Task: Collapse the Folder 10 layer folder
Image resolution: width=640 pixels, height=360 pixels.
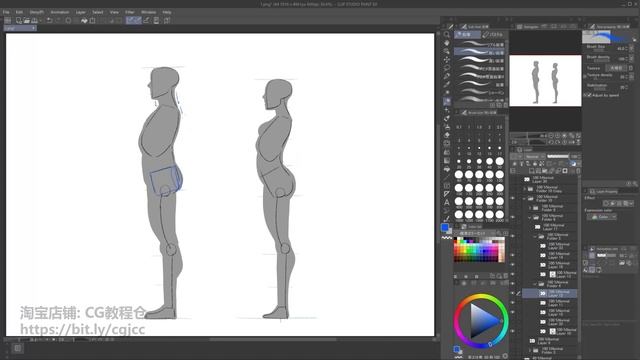Action: pyautogui.click(x=525, y=198)
